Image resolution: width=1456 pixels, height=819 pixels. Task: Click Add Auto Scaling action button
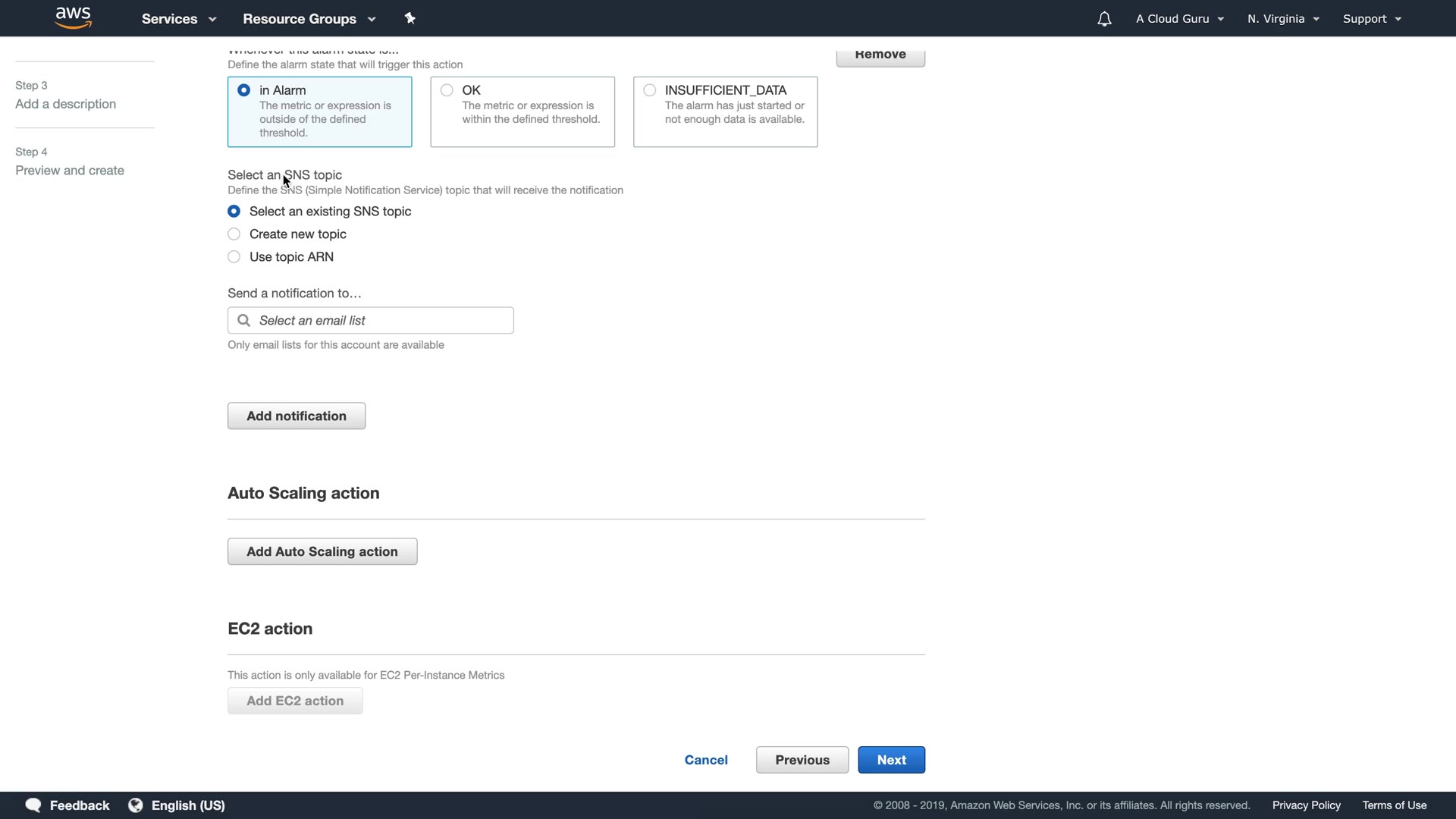point(322,551)
